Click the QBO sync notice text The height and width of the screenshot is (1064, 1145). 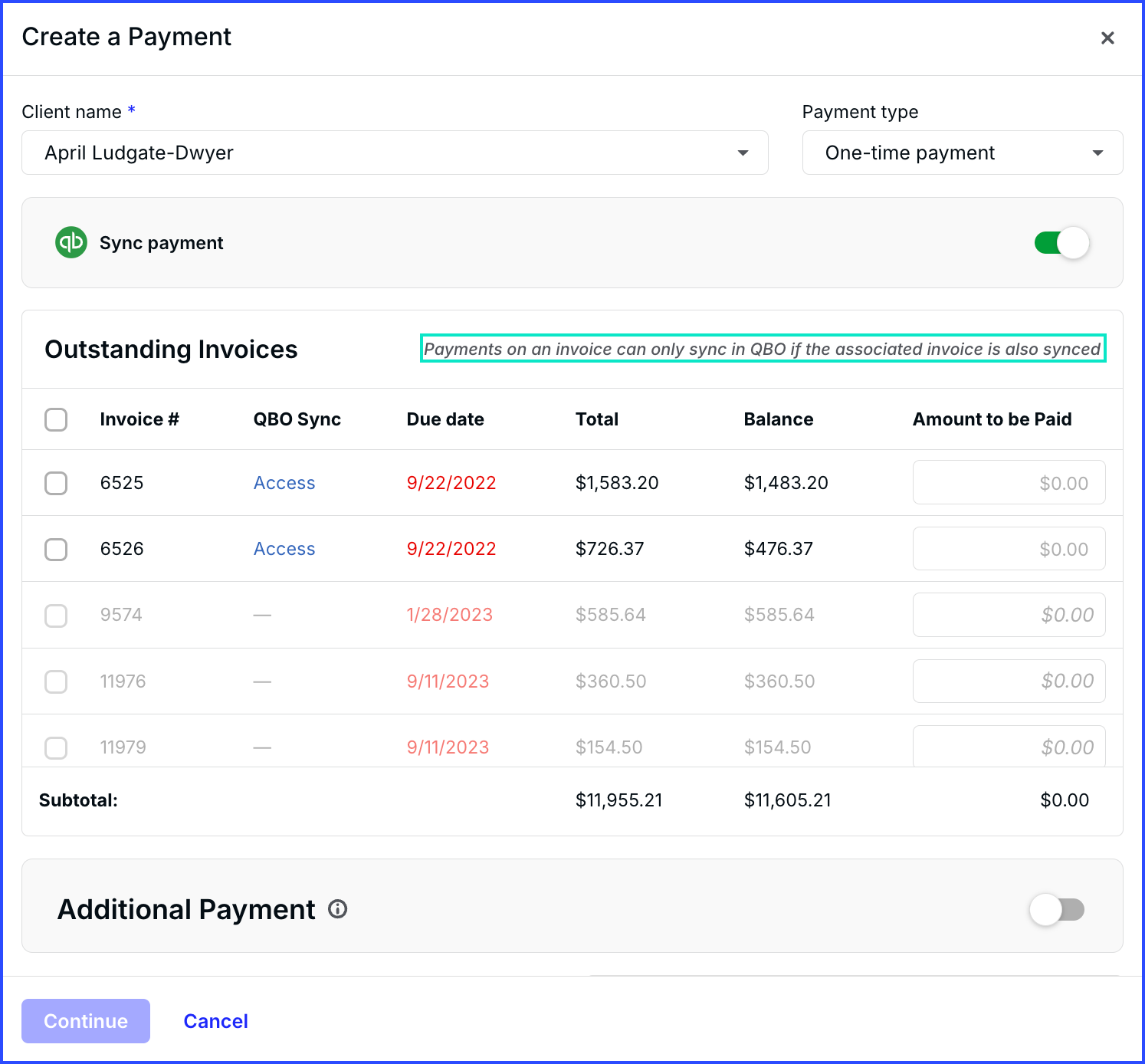pos(763,349)
